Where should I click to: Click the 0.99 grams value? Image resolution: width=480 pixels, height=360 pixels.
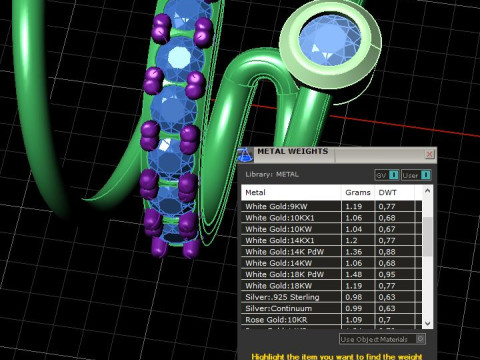[x=354, y=308]
